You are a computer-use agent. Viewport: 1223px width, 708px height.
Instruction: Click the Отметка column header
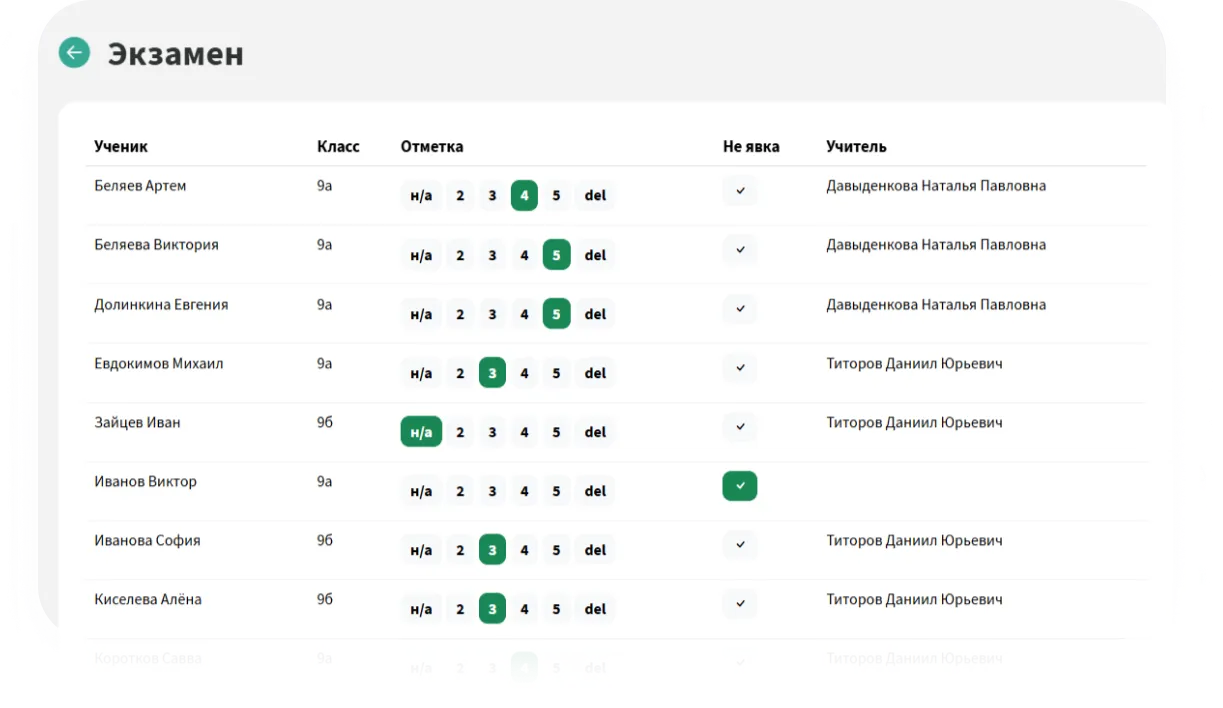tap(432, 147)
